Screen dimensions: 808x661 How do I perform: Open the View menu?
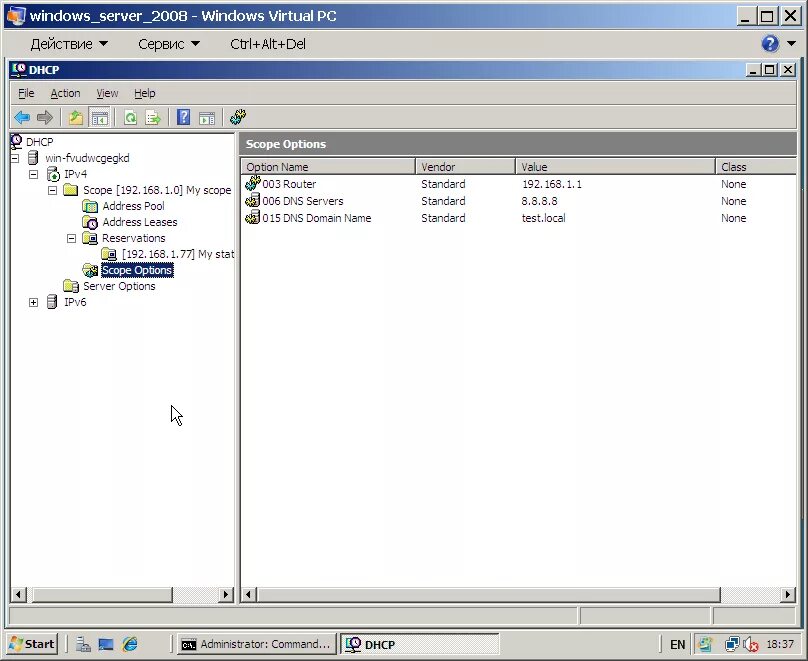107,93
